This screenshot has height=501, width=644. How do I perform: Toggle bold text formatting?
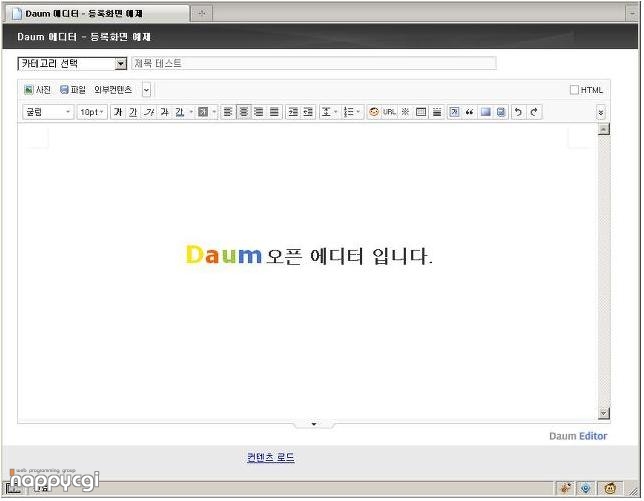[x=118, y=112]
